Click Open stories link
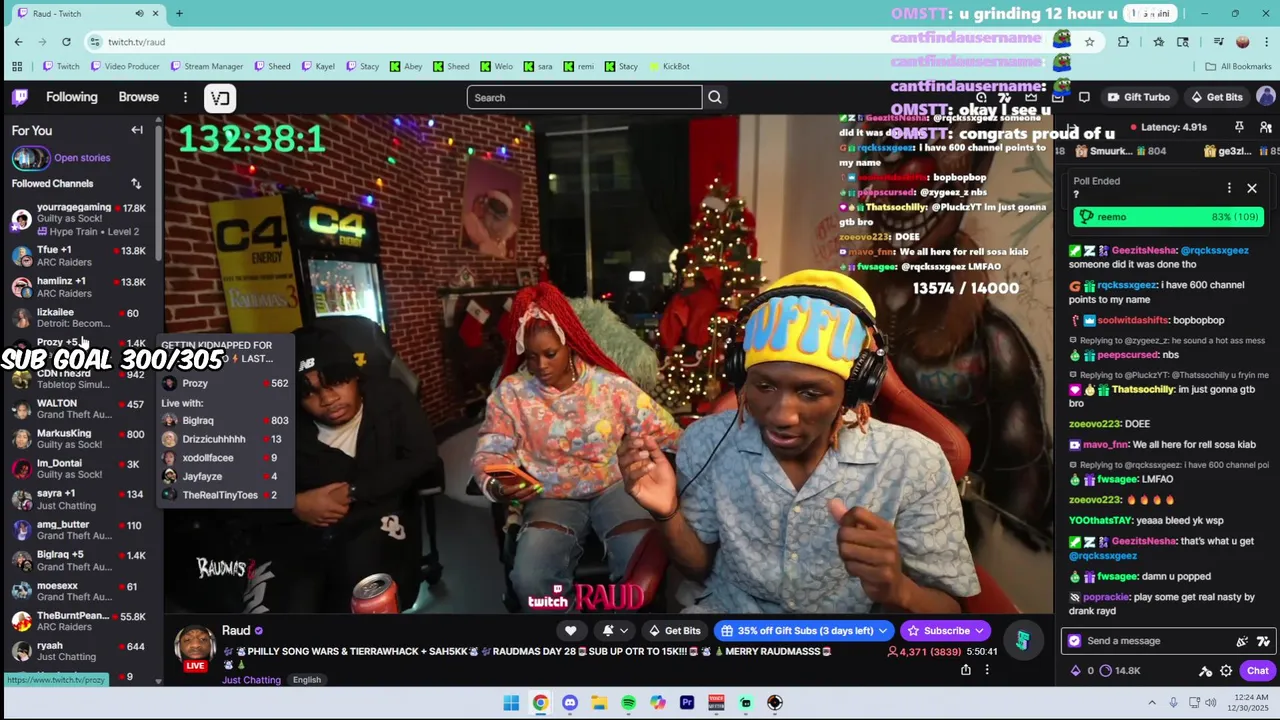The image size is (1280, 720). 82,158
